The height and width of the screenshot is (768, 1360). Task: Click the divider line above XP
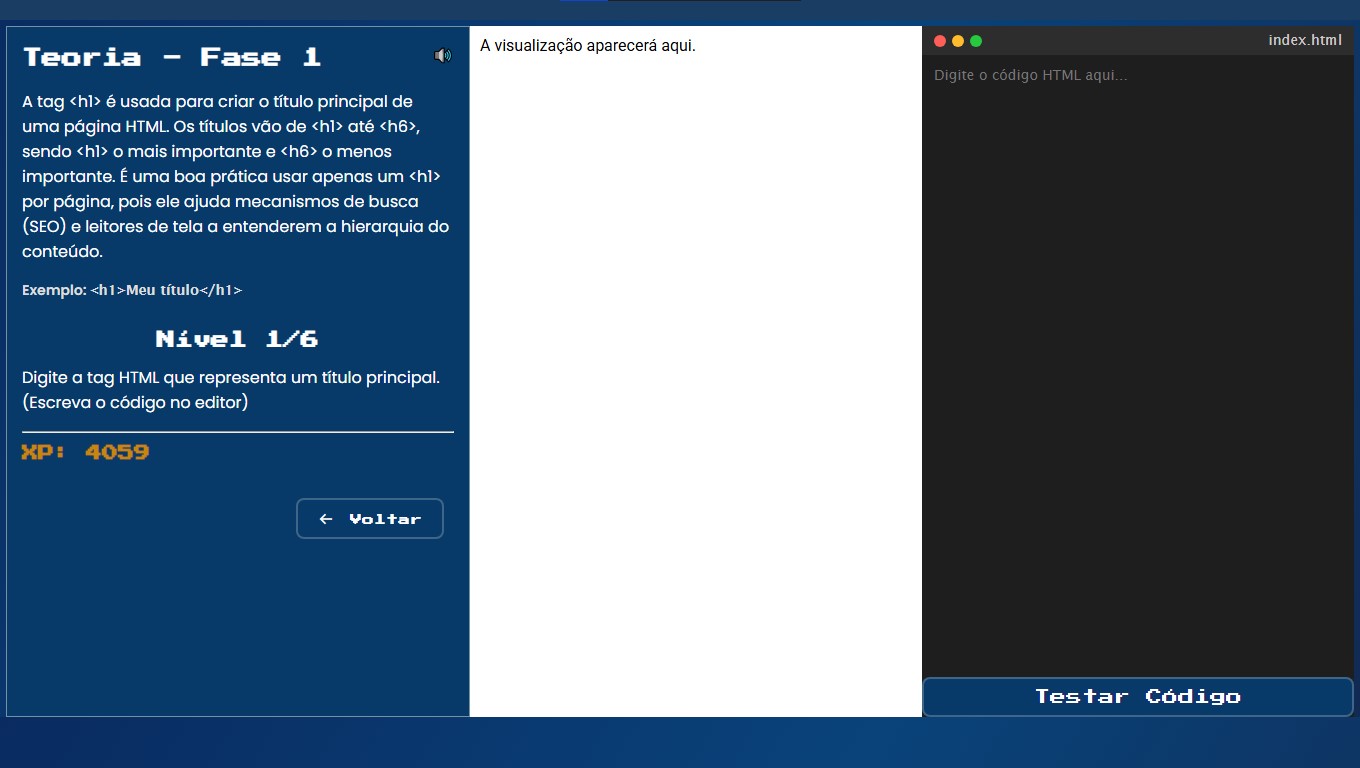tap(238, 432)
